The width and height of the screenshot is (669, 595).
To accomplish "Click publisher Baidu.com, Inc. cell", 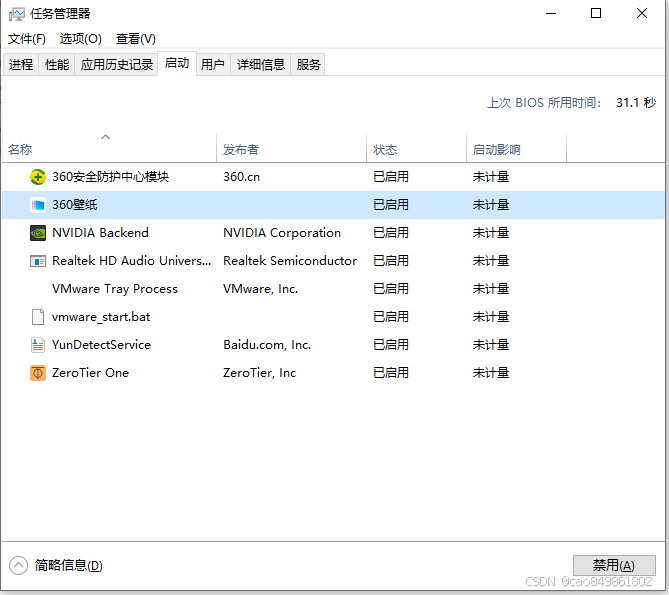I will [267, 345].
